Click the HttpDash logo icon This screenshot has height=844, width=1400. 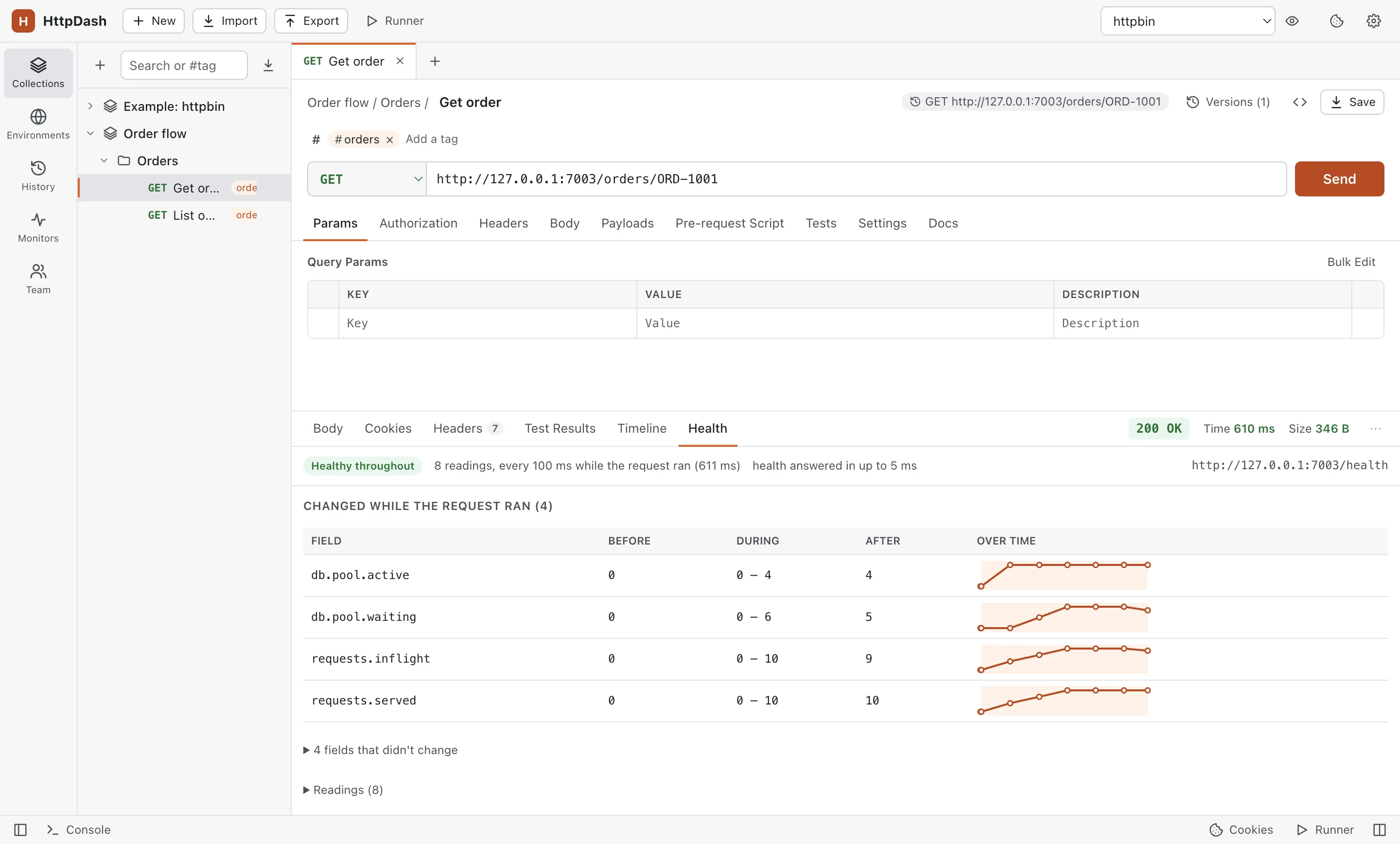click(23, 21)
